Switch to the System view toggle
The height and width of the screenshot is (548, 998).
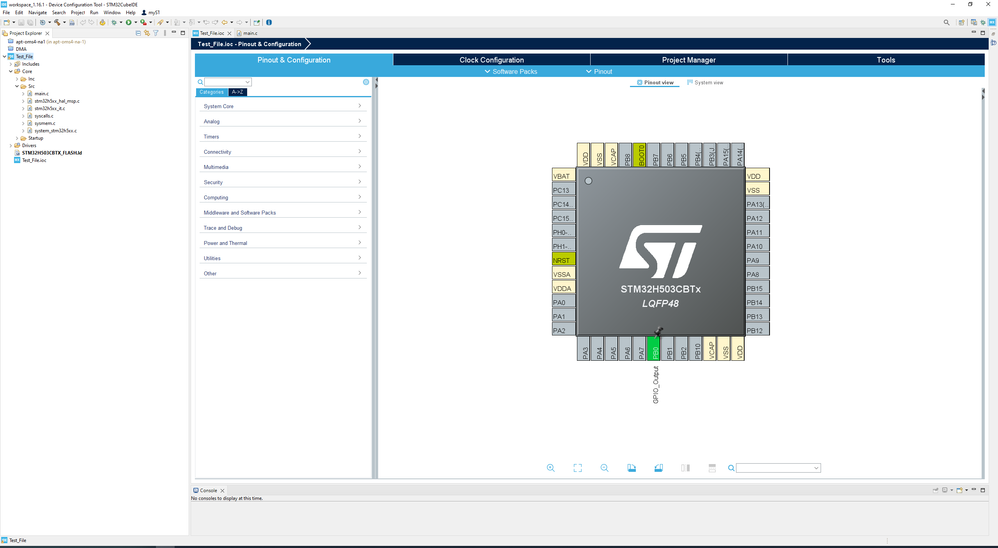coord(705,83)
